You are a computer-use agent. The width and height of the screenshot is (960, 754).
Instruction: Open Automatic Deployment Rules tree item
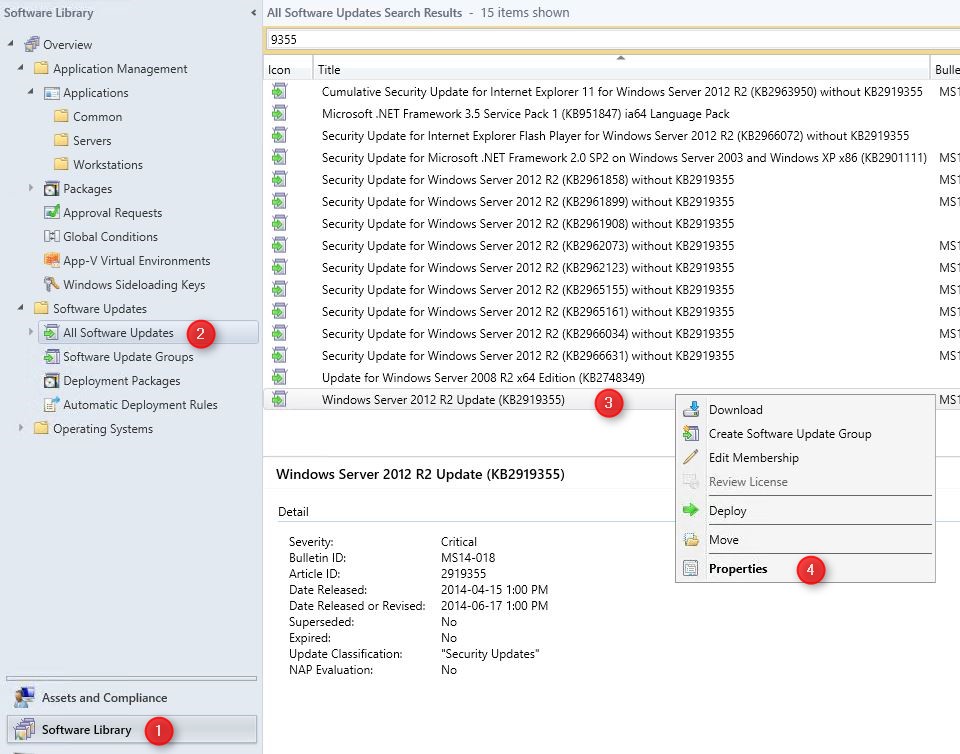coord(140,405)
